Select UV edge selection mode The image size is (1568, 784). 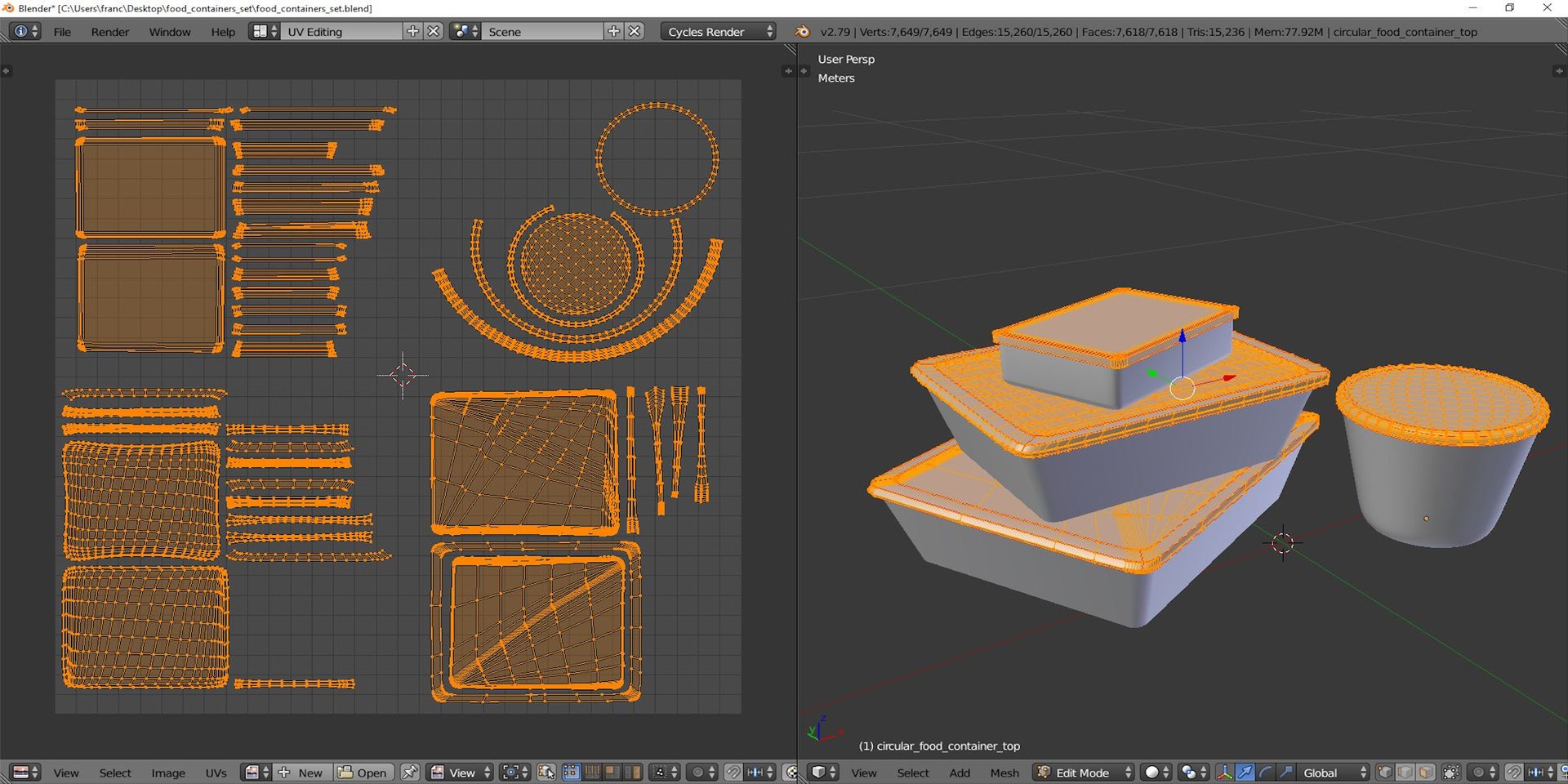click(592, 773)
